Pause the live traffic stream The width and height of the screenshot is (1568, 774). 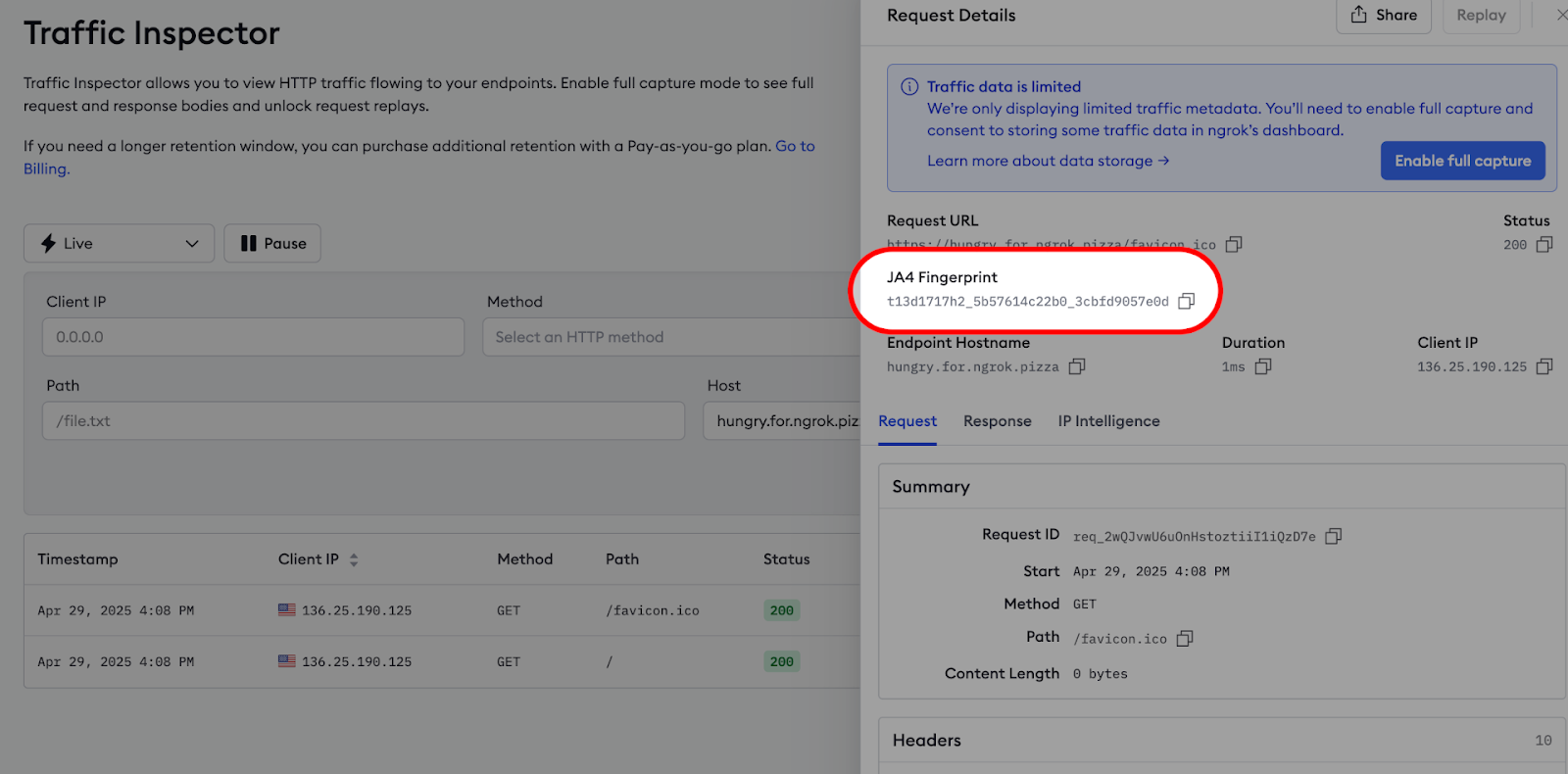coord(272,243)
